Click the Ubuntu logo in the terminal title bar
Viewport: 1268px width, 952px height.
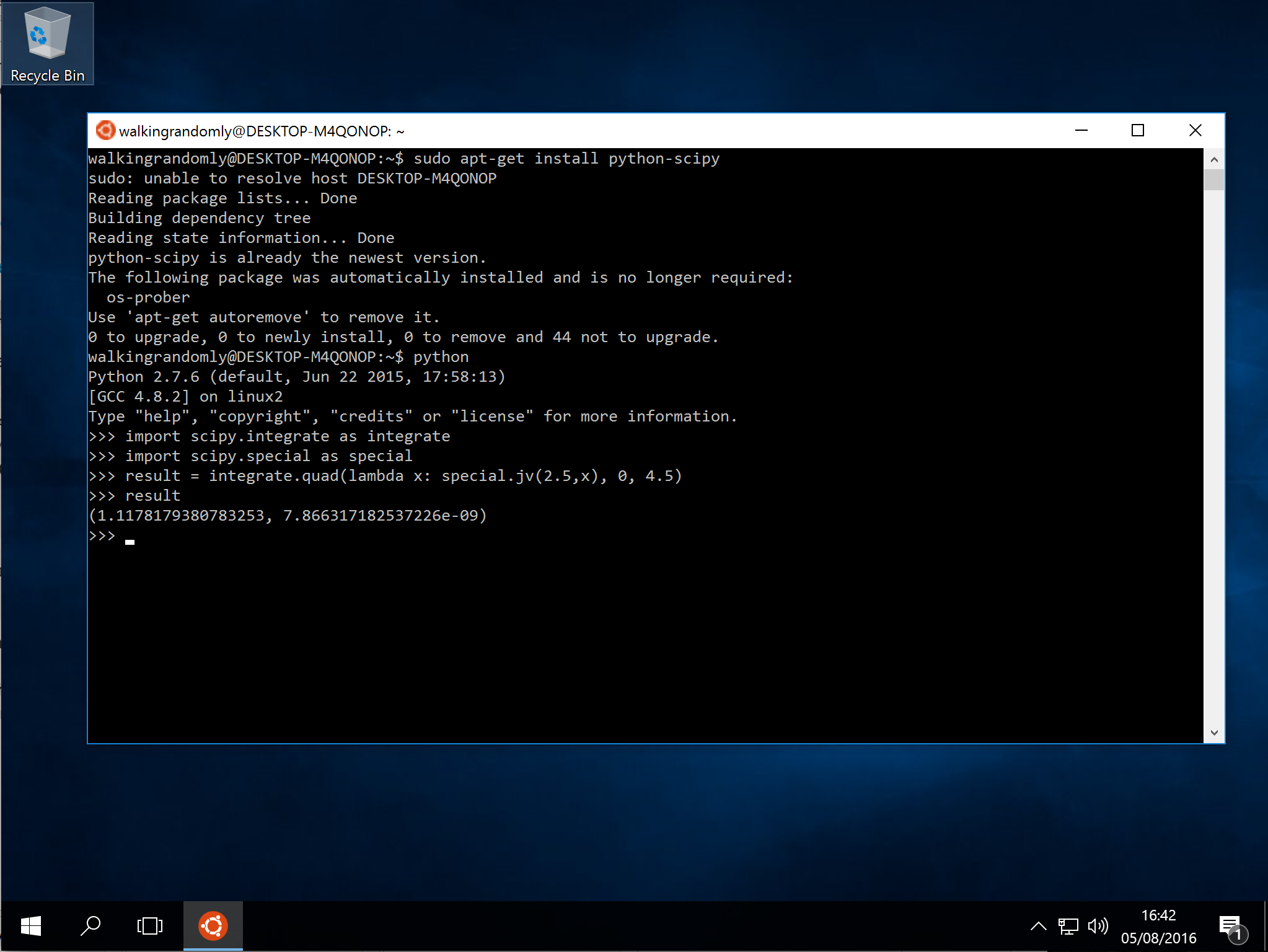point(105,131)
